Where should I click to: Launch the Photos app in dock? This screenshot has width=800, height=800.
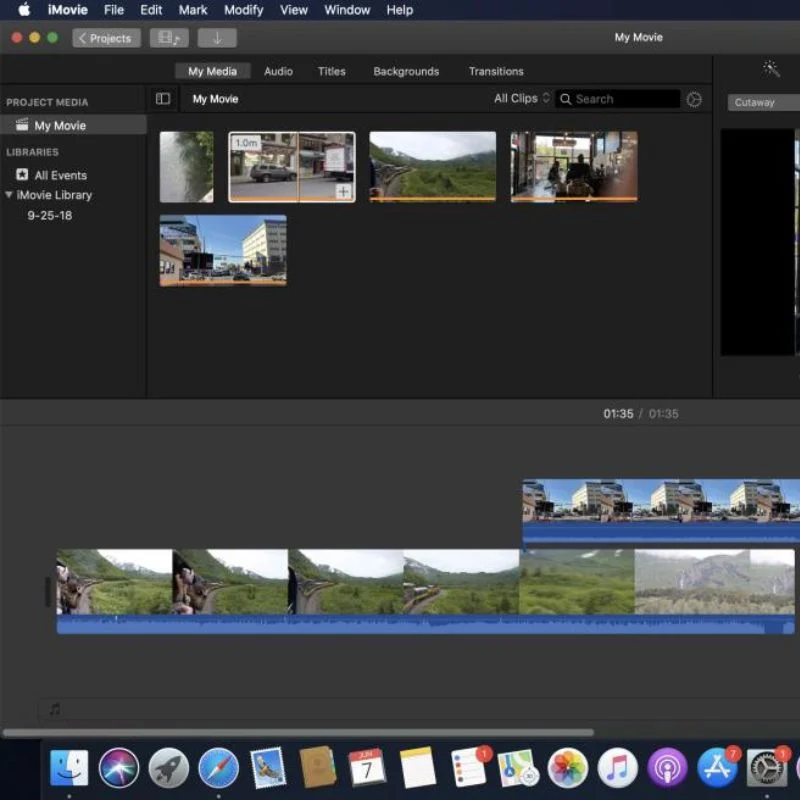pyautogui.click(x=568, y=768)
